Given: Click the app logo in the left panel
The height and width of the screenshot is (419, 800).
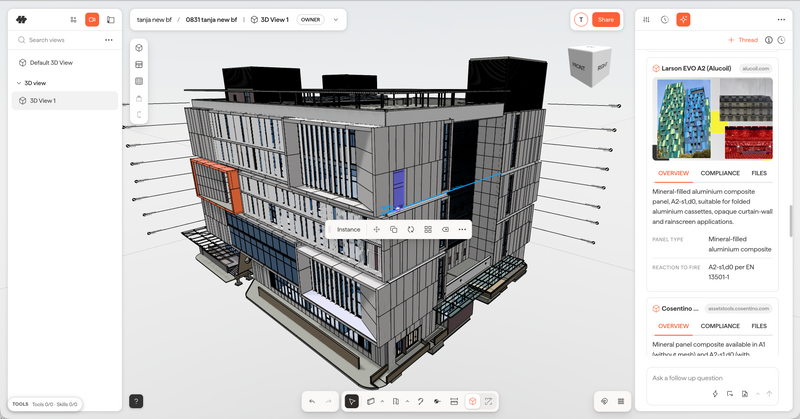Looking at the screenshot, I should click(x=21, y=20).
